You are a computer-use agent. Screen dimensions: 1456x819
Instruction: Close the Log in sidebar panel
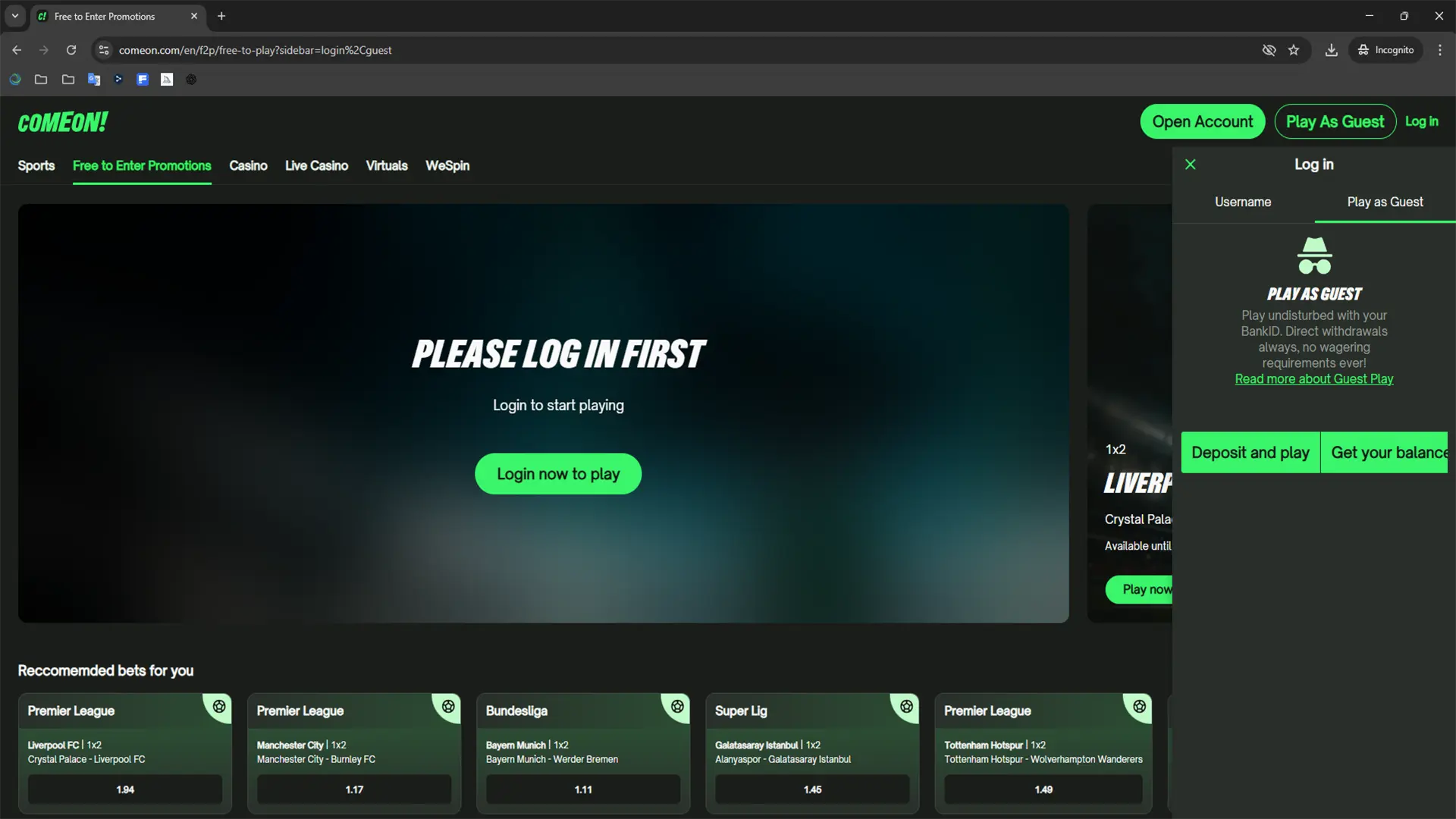[1191, 165]
